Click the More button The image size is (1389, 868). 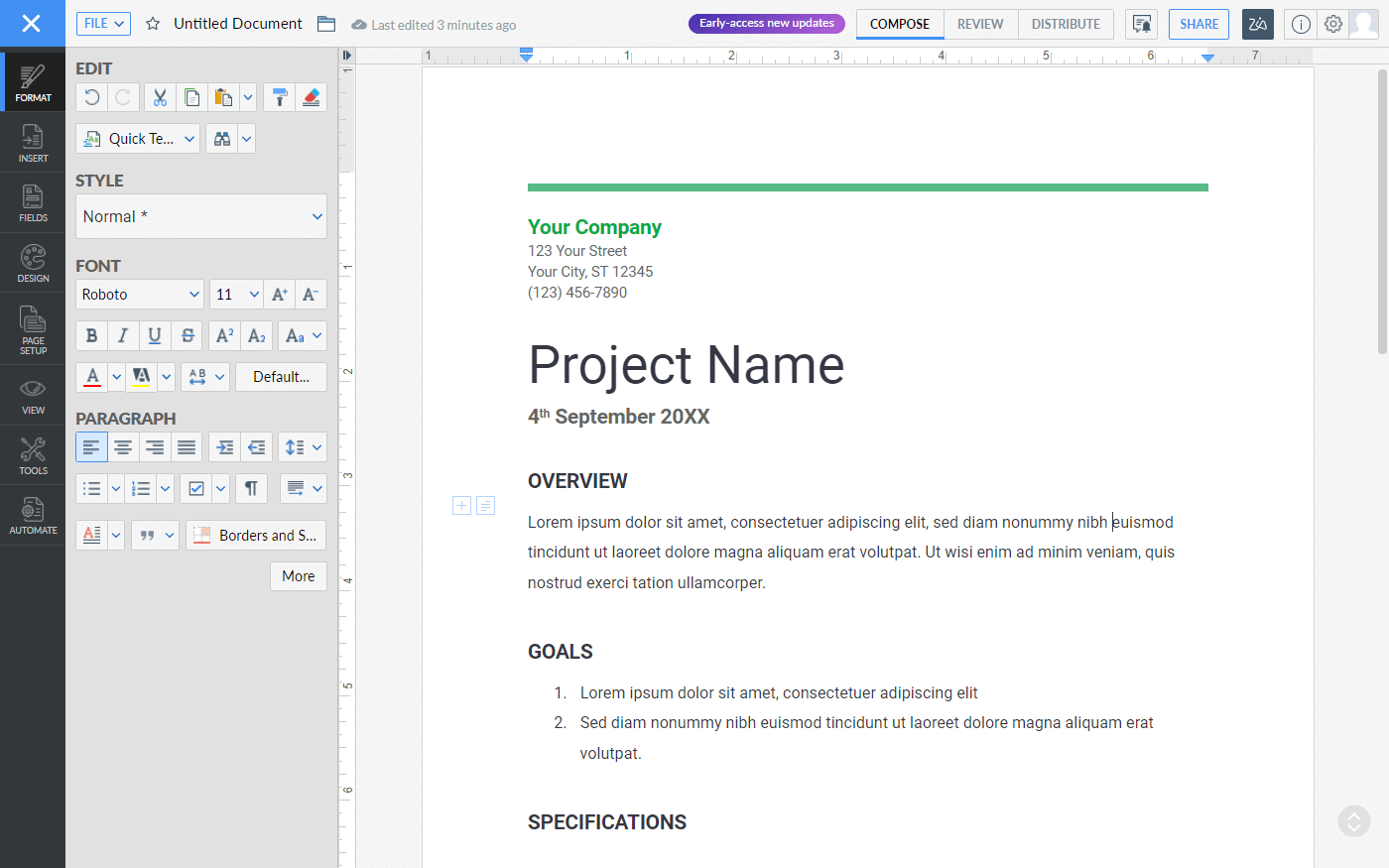299,576
